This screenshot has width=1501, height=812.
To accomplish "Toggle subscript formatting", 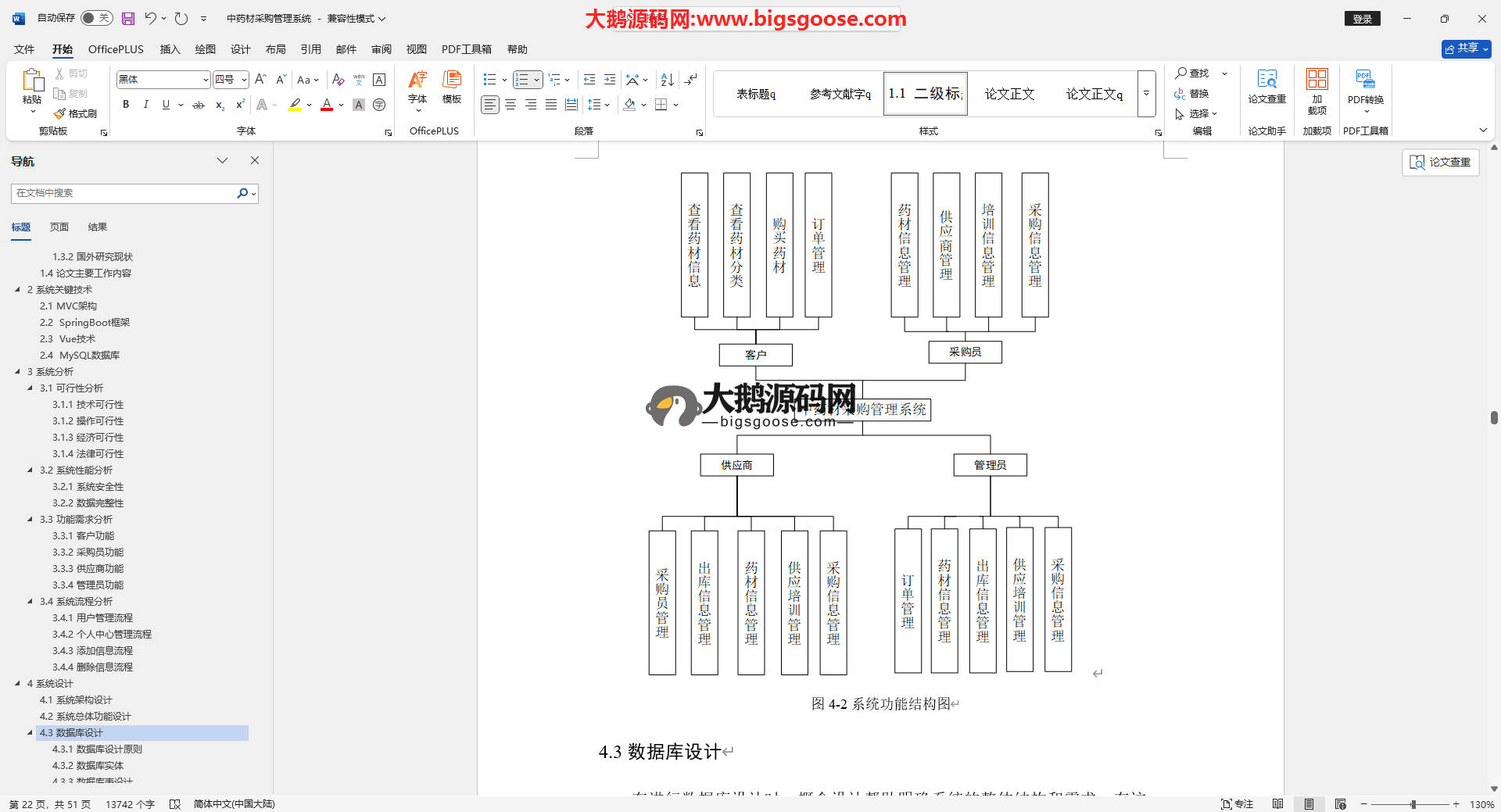I will pyautogui.click(x=220, y=105).
